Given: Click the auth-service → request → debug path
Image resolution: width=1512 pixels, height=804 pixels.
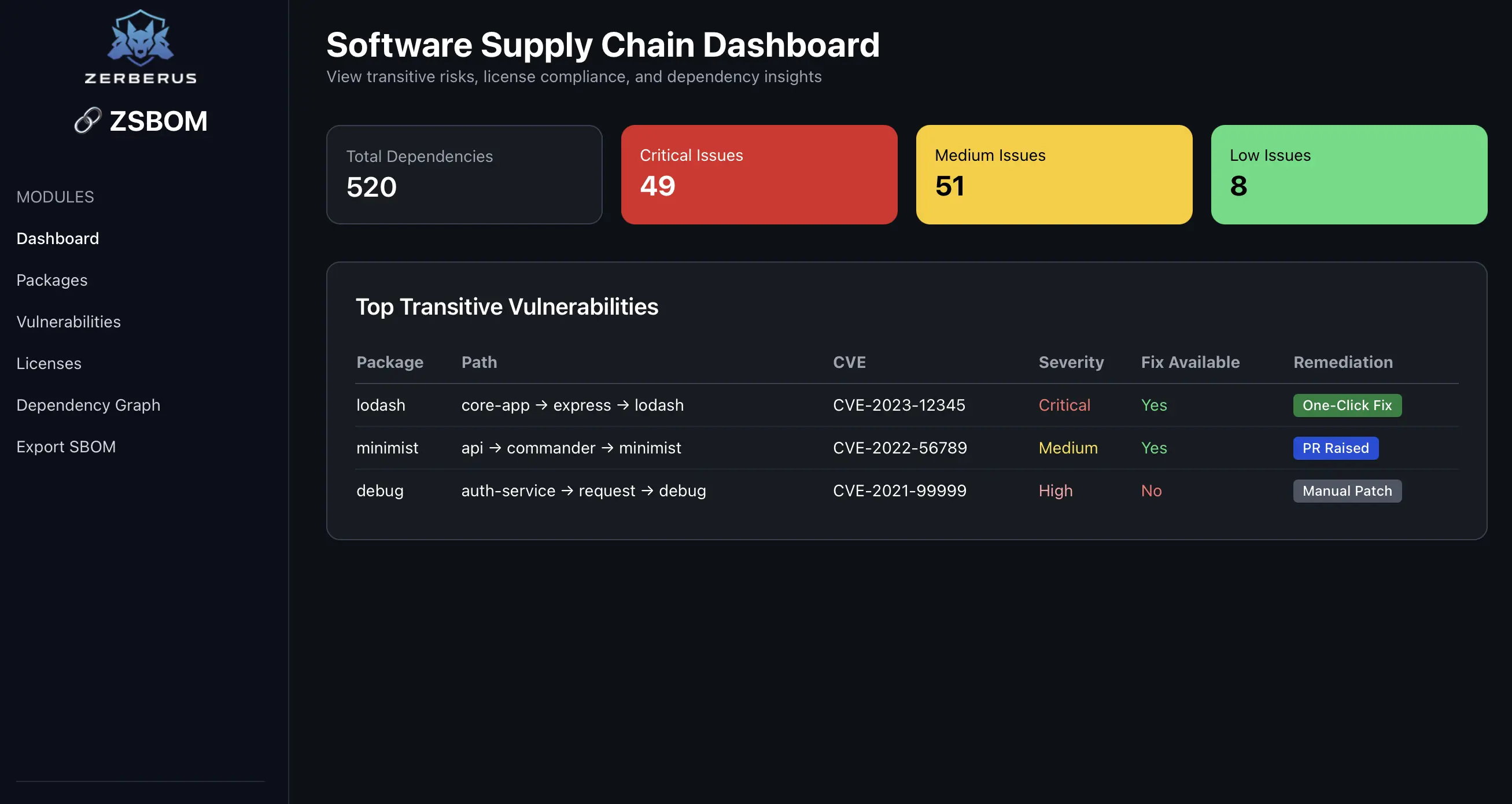Looking at the screenshot, I should click(584, 490).
